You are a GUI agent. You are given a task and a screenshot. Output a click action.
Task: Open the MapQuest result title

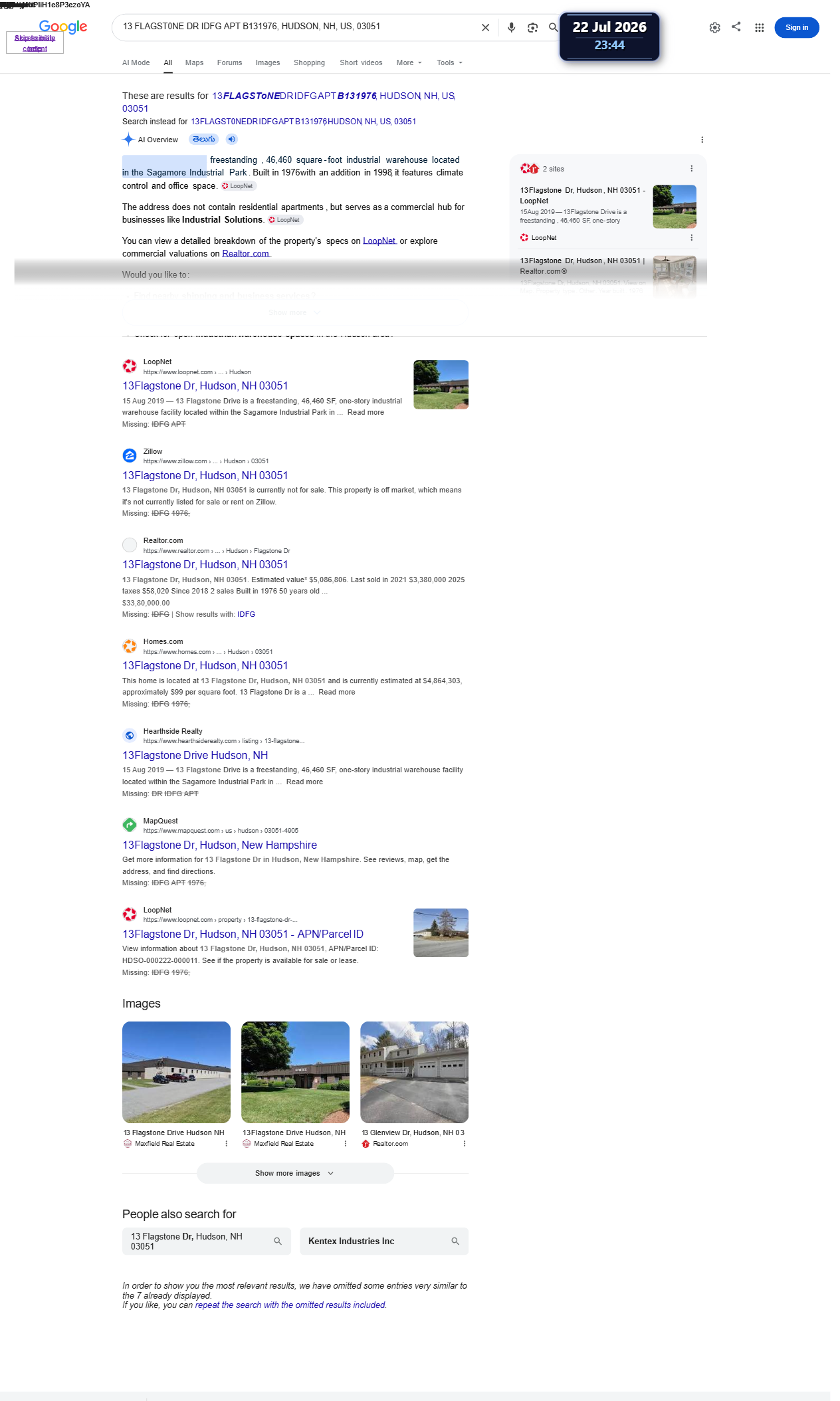click(219, 845)
